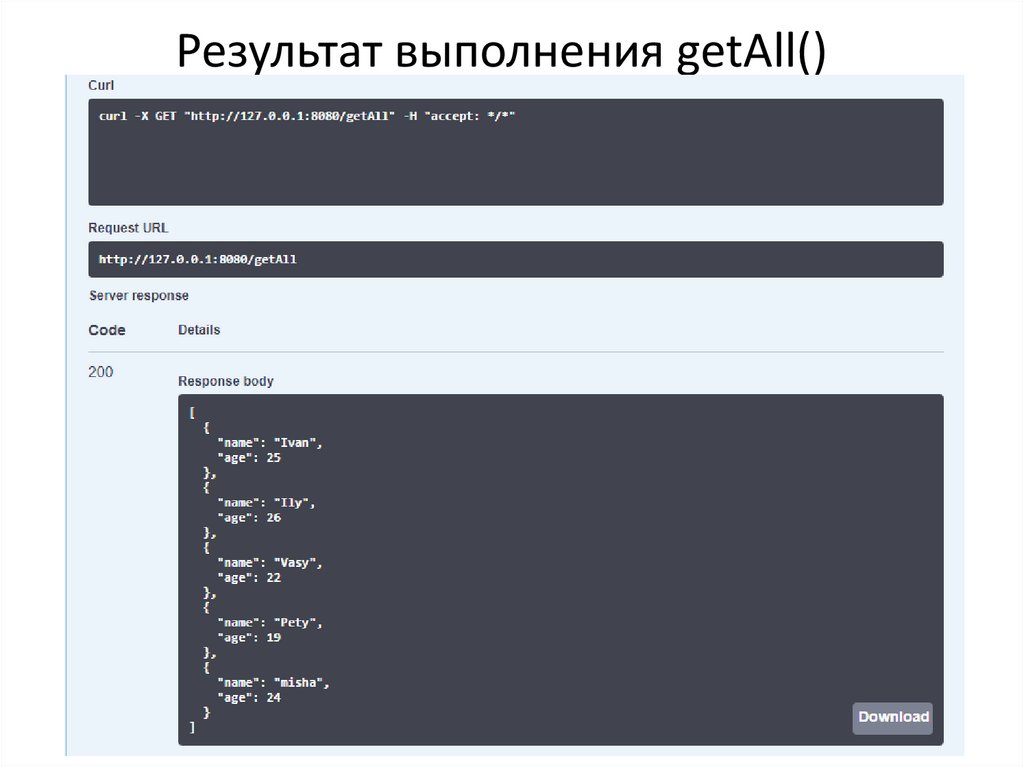
Task: Click the "age": 26 line
Action: coord(249,518)
